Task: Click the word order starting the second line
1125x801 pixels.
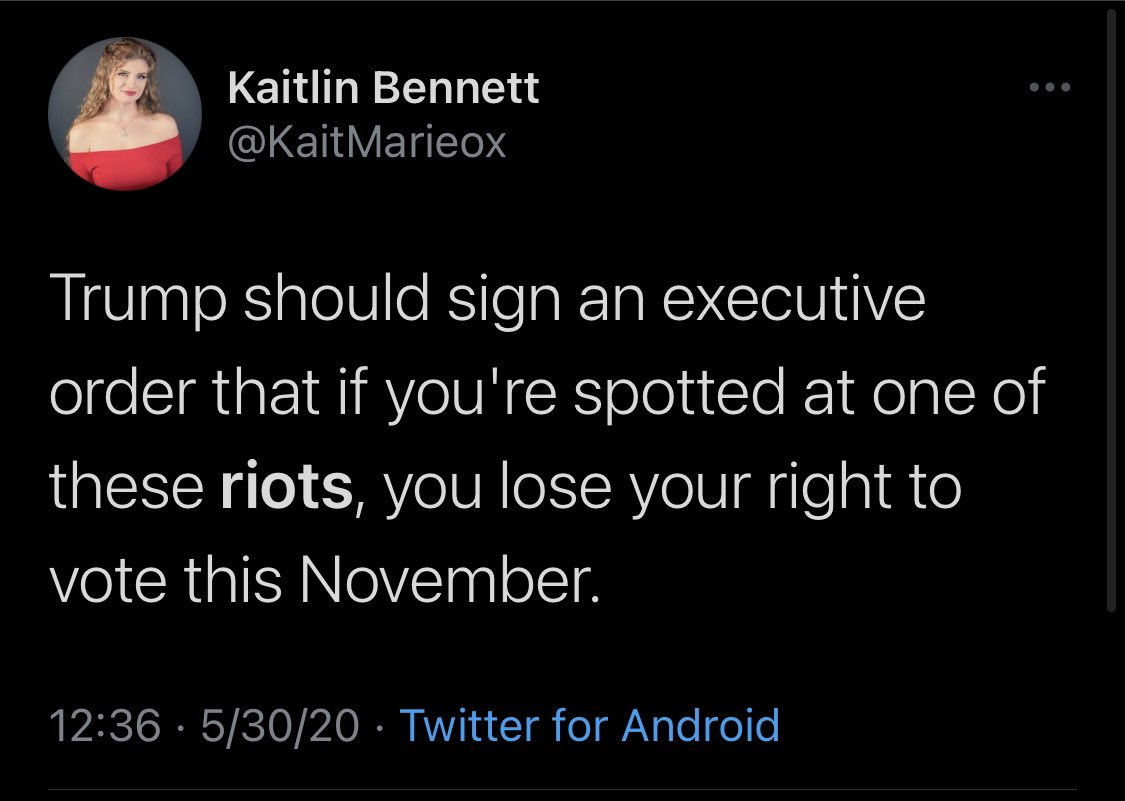Action: click(x=123, y=393)
